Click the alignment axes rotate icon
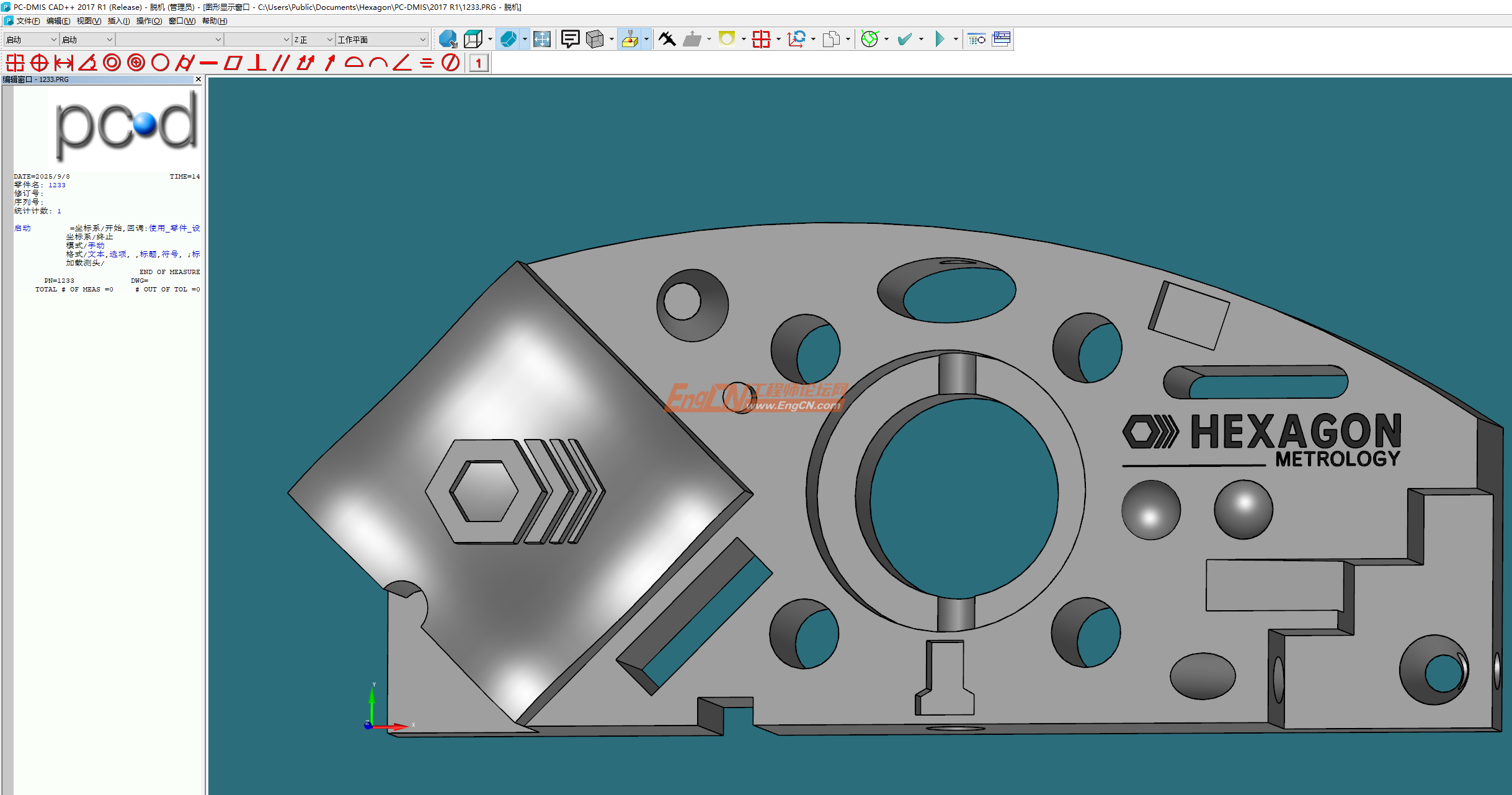The width and height of the screenshot is (1512, 795). tap(796, 39)
